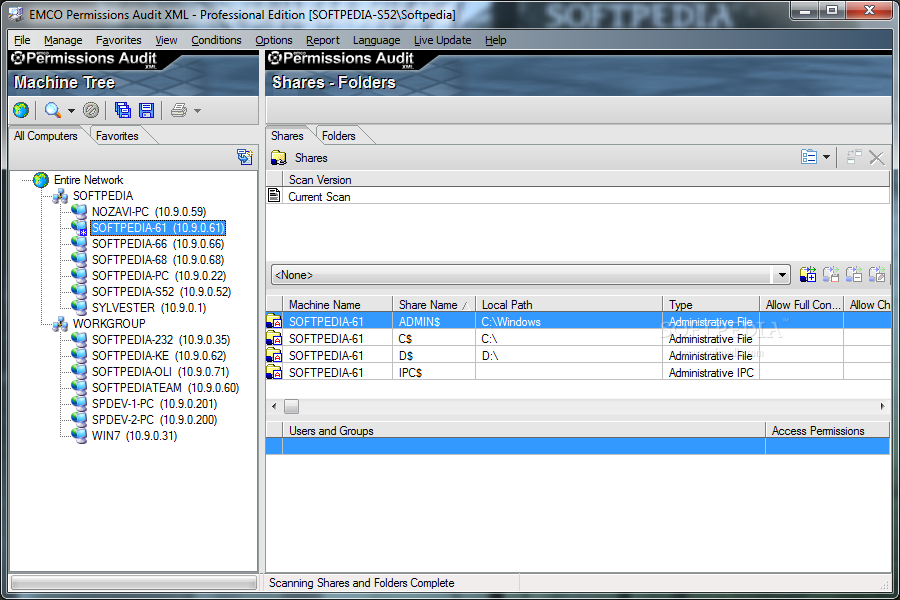The width and height of the screenshot is (900, 600).
Task: Click the grayed compare scans icon
Action: coord(854,157)
